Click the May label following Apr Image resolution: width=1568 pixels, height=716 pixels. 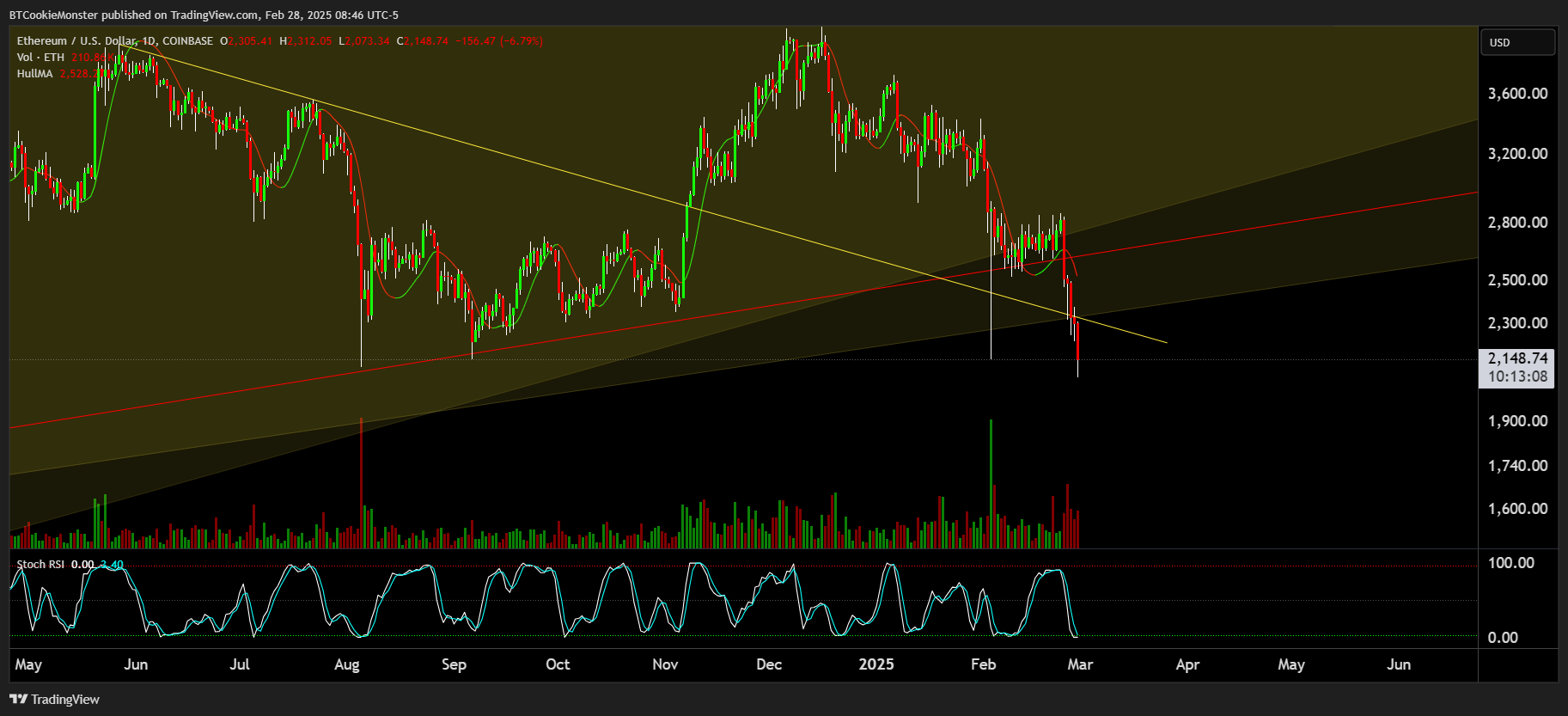pos(1291,664)
